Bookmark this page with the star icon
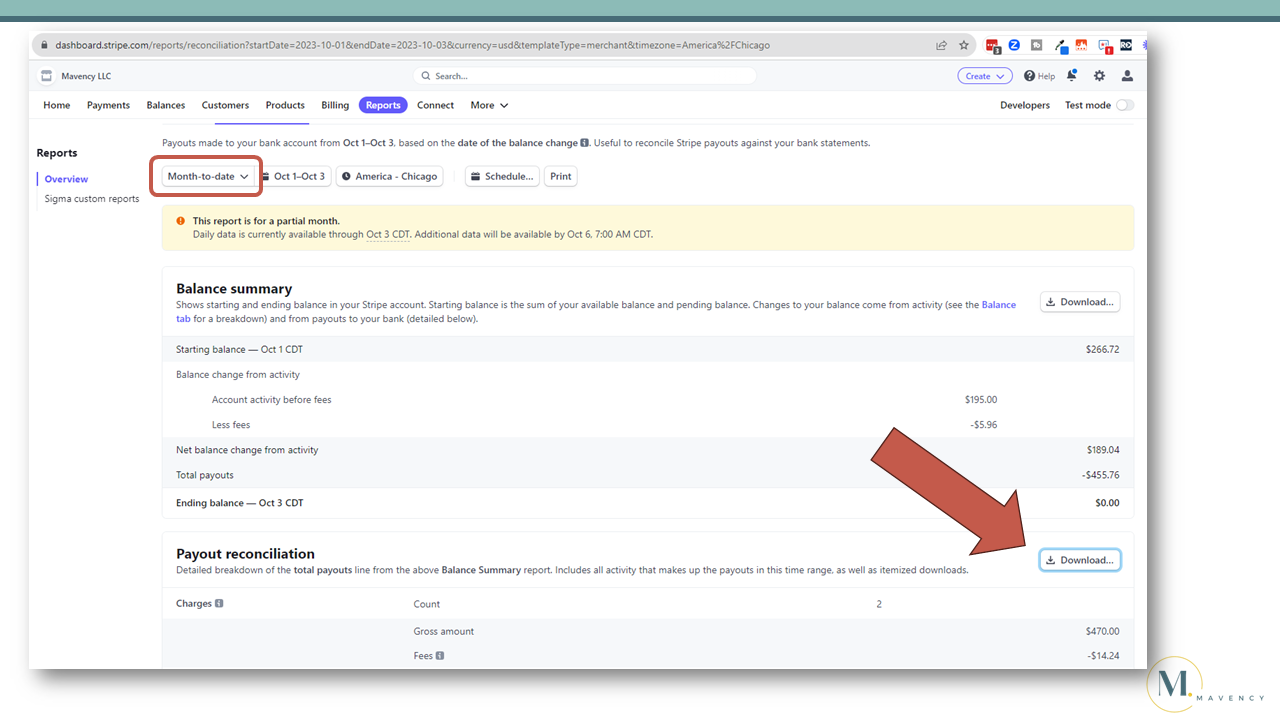 [964, 45]
